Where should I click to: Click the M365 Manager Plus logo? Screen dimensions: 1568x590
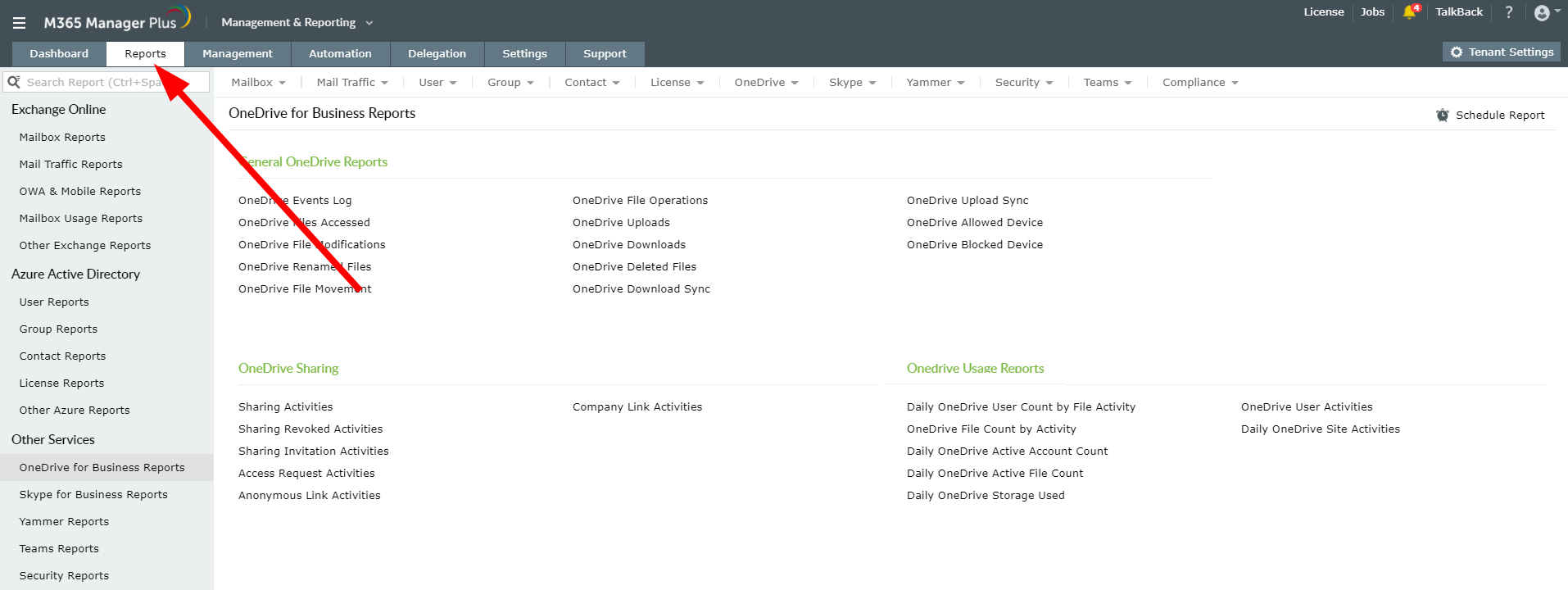coord(116,20)
